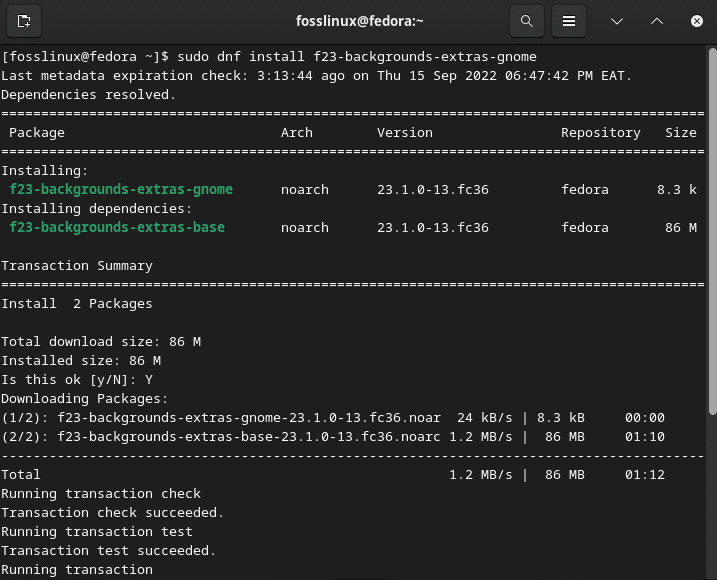The image size is (717, 580).
Task: Click the Repository column header
Action: [601, 133]
